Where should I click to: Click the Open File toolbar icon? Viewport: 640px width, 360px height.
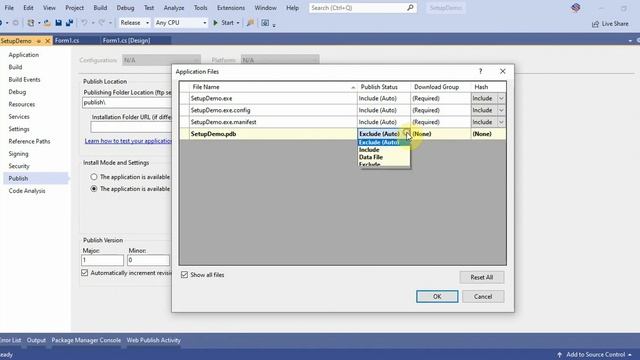tap(47, 23)
